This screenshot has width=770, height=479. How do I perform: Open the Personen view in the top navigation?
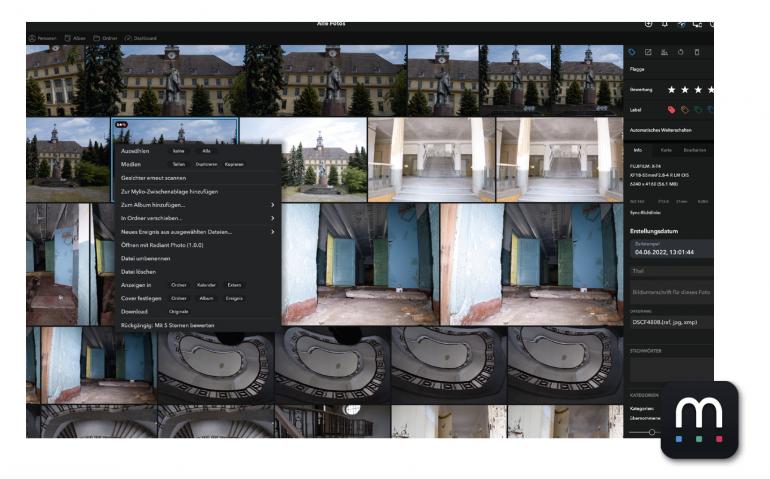pos(43,38)
